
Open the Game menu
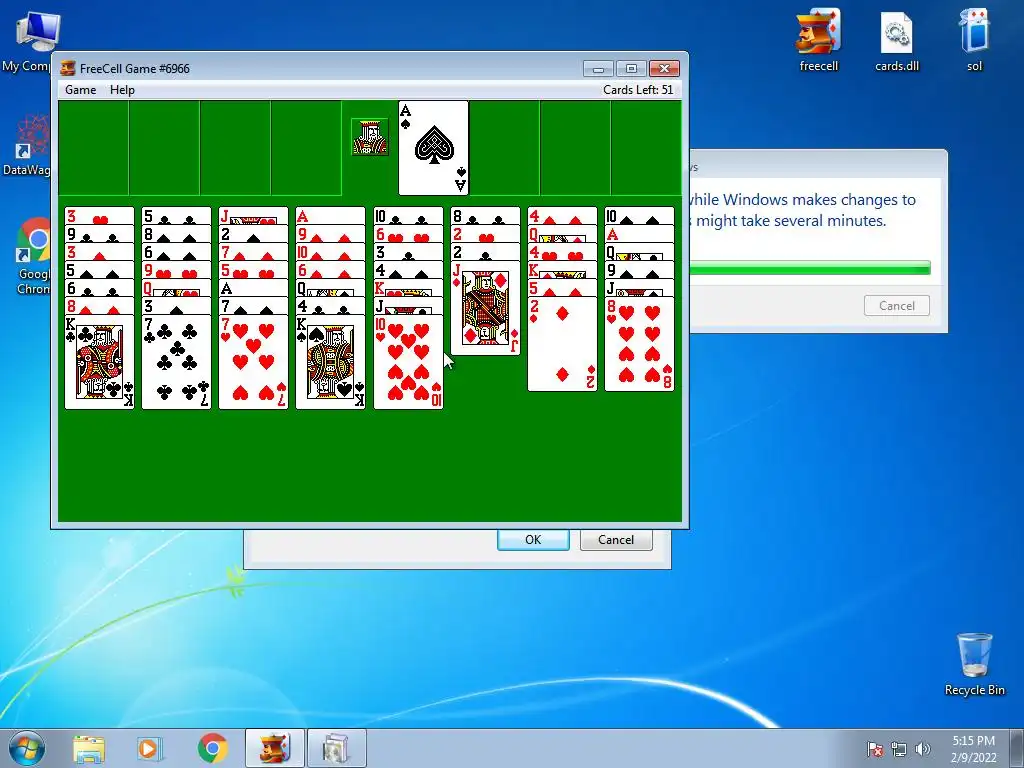tap(80, 89)
